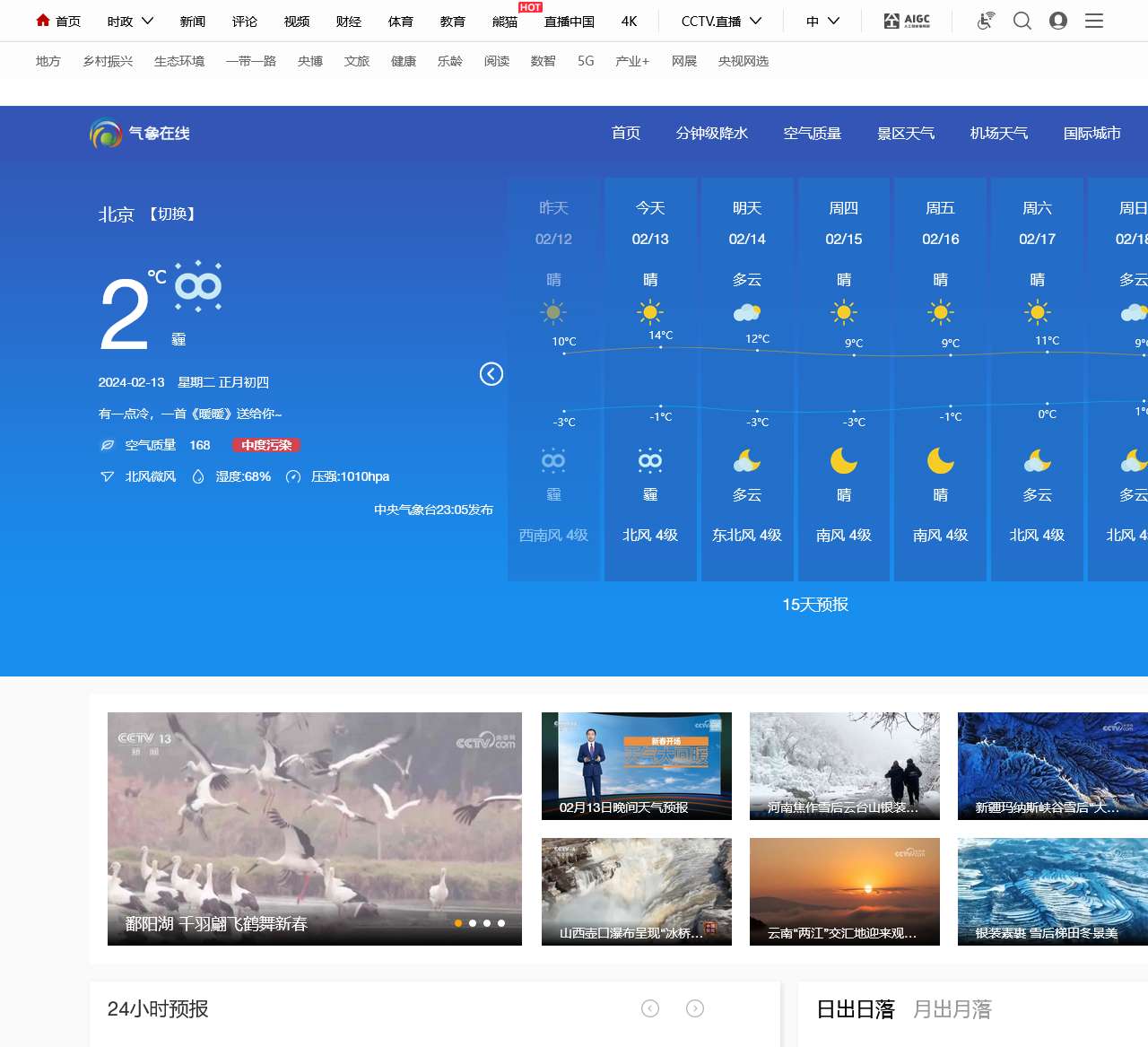Click the air quality leaf icon

tap(107, 445)
